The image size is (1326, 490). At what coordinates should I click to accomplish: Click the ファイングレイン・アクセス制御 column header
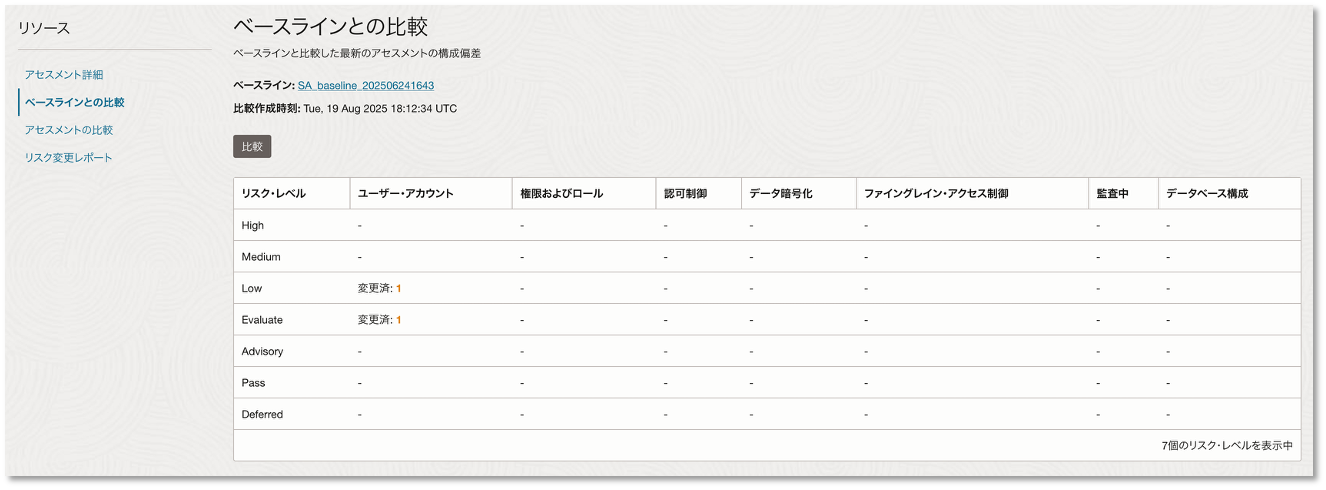point(936,194)
